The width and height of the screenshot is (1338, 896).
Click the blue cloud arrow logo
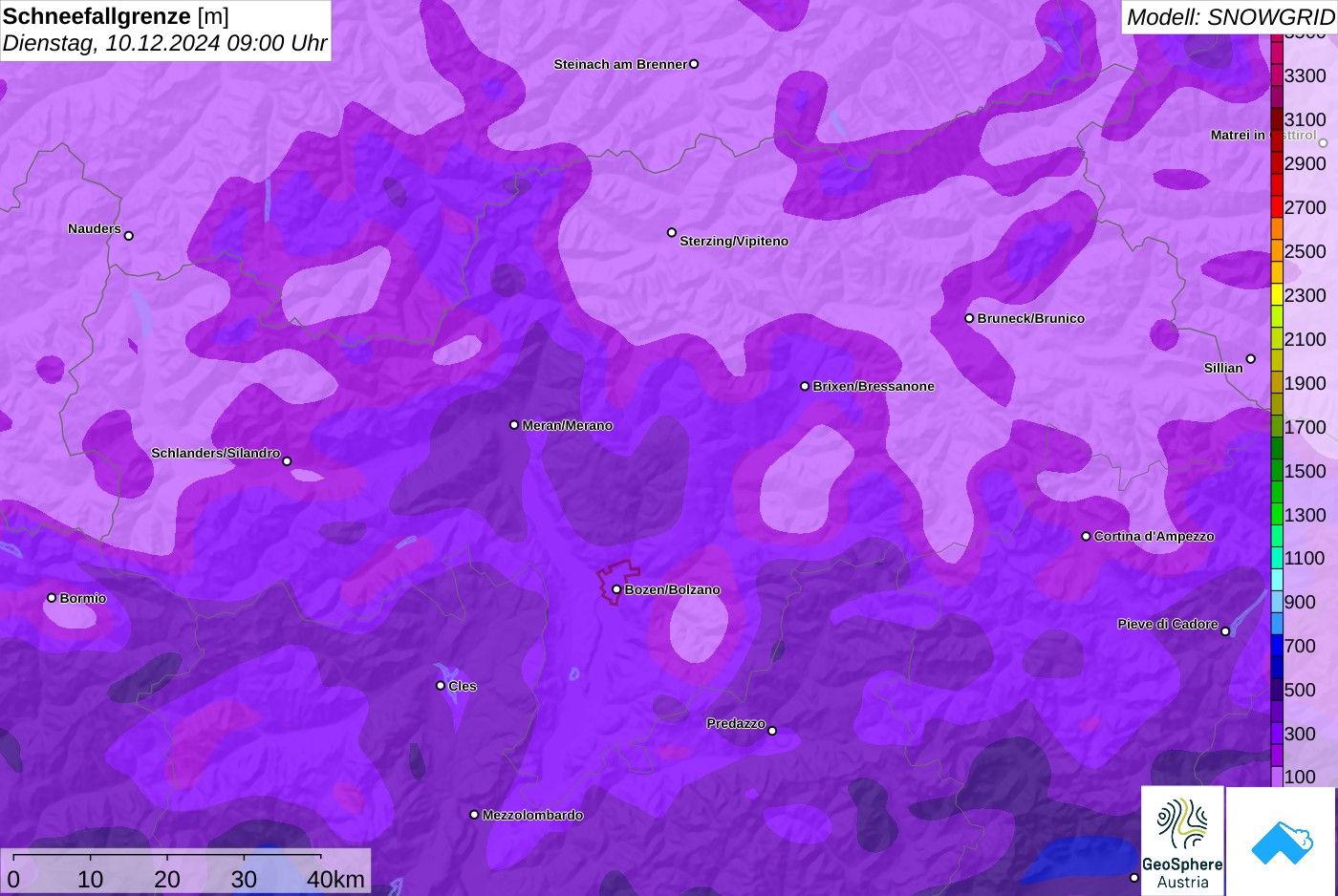coord(1282,842)
